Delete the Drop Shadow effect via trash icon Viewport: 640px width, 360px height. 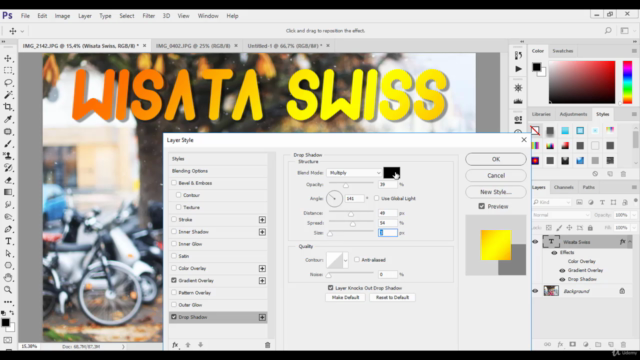(267, 345)
